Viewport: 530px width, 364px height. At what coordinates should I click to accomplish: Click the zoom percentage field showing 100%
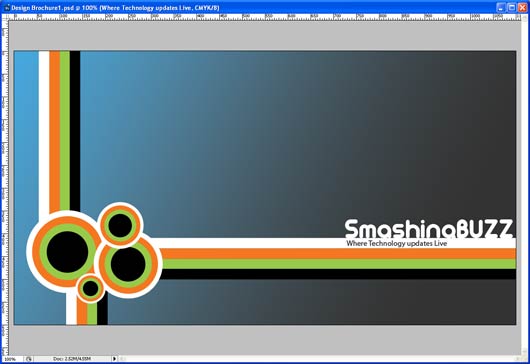(x=12, y=359)
